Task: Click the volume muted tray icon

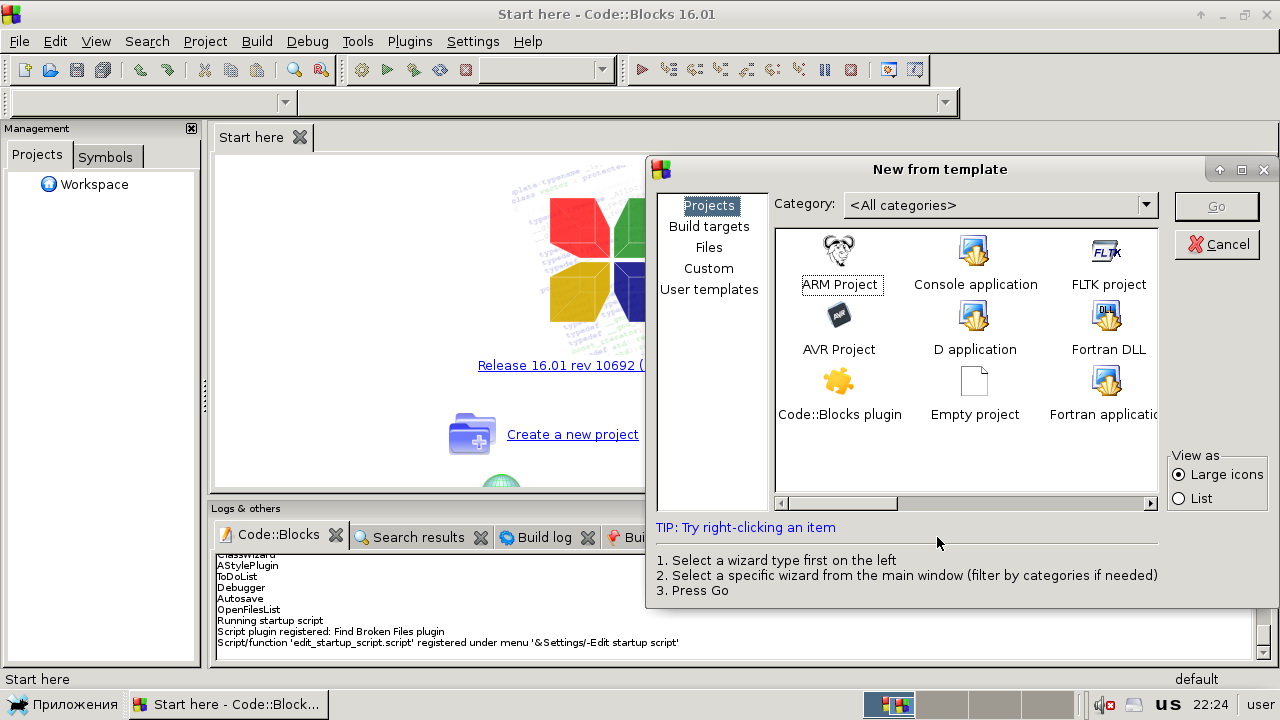Action: pyautogui.click(x=1104, y=704)
